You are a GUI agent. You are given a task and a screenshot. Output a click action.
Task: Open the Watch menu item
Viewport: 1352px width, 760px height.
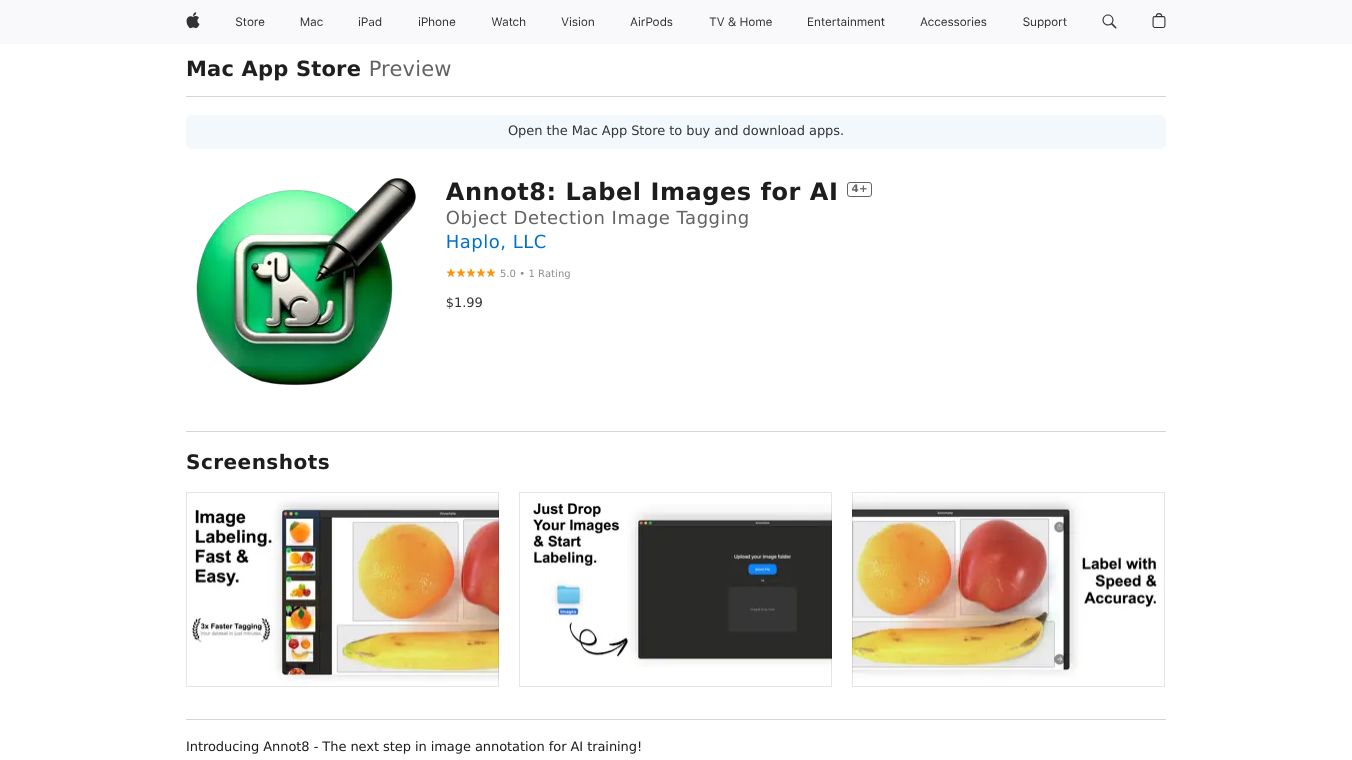(x=508, y=22)
